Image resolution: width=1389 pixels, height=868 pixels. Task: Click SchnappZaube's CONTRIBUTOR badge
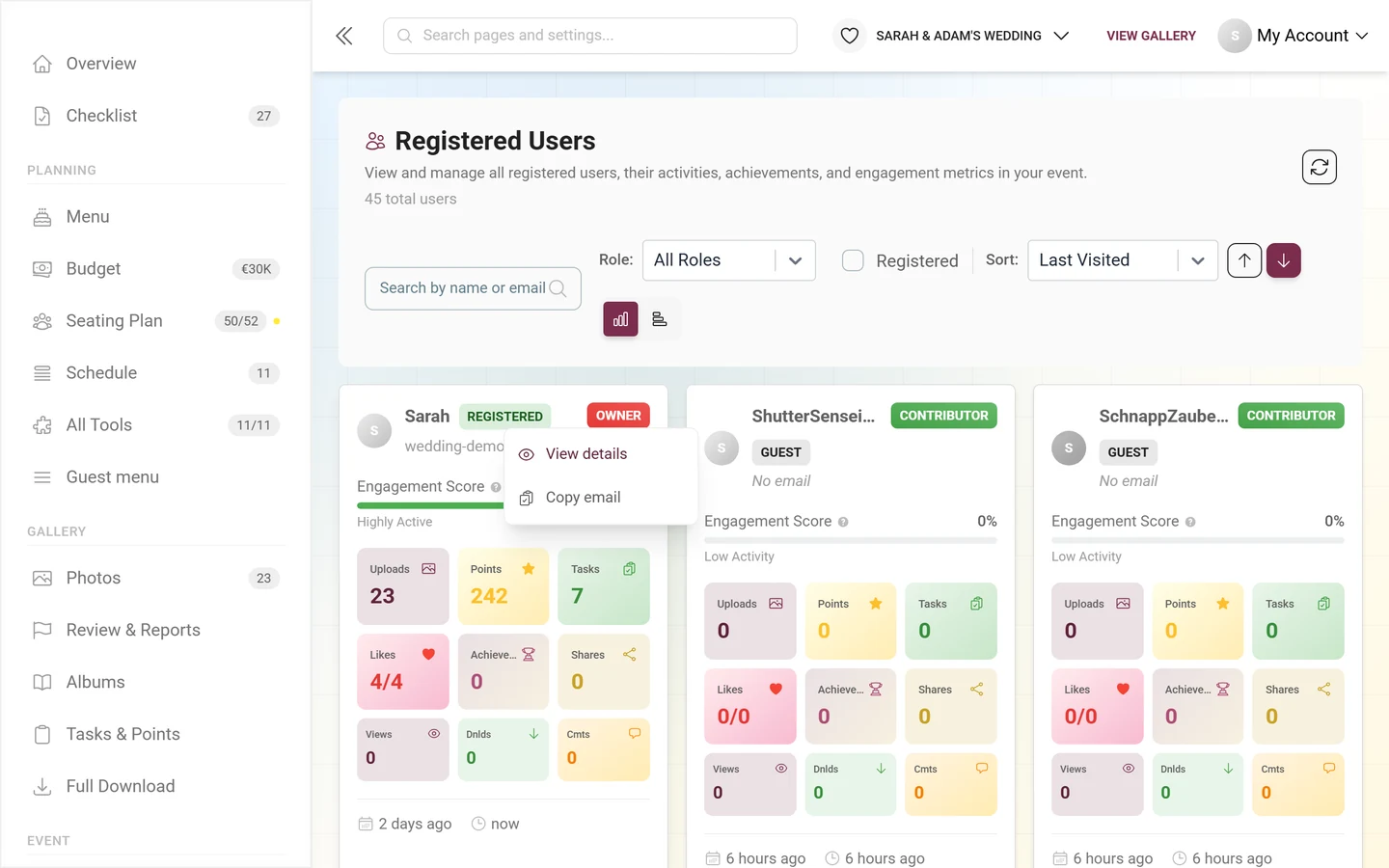[x=1291, y=416]
